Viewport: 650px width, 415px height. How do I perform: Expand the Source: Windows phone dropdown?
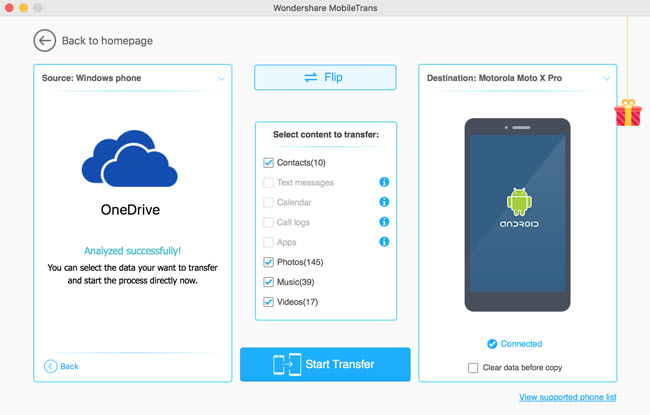point(221,78)
